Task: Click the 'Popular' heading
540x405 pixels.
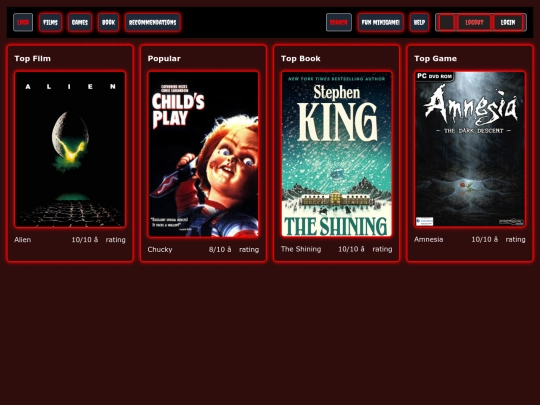Action: [164, 59]
